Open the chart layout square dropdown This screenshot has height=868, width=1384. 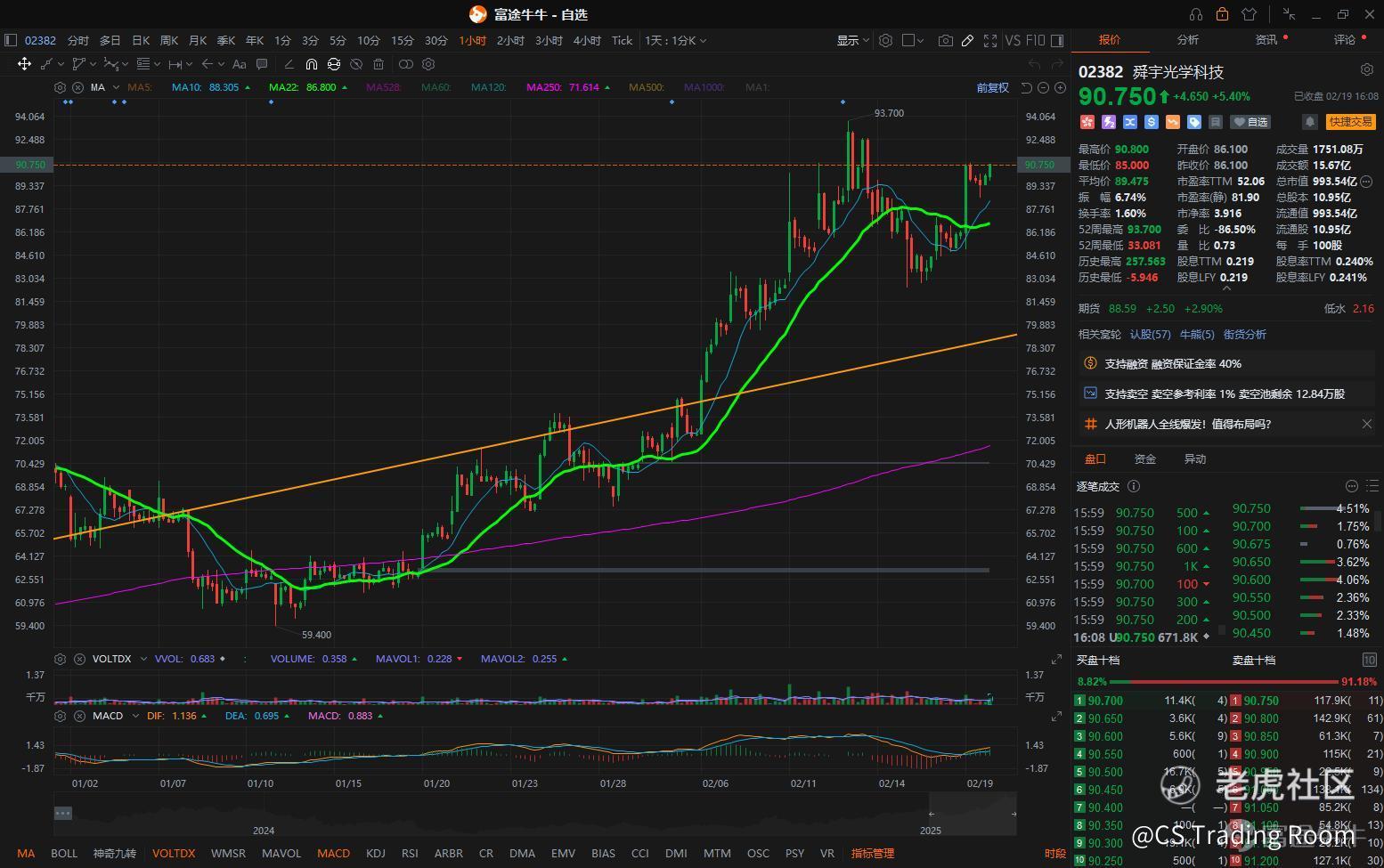[913, 40]
